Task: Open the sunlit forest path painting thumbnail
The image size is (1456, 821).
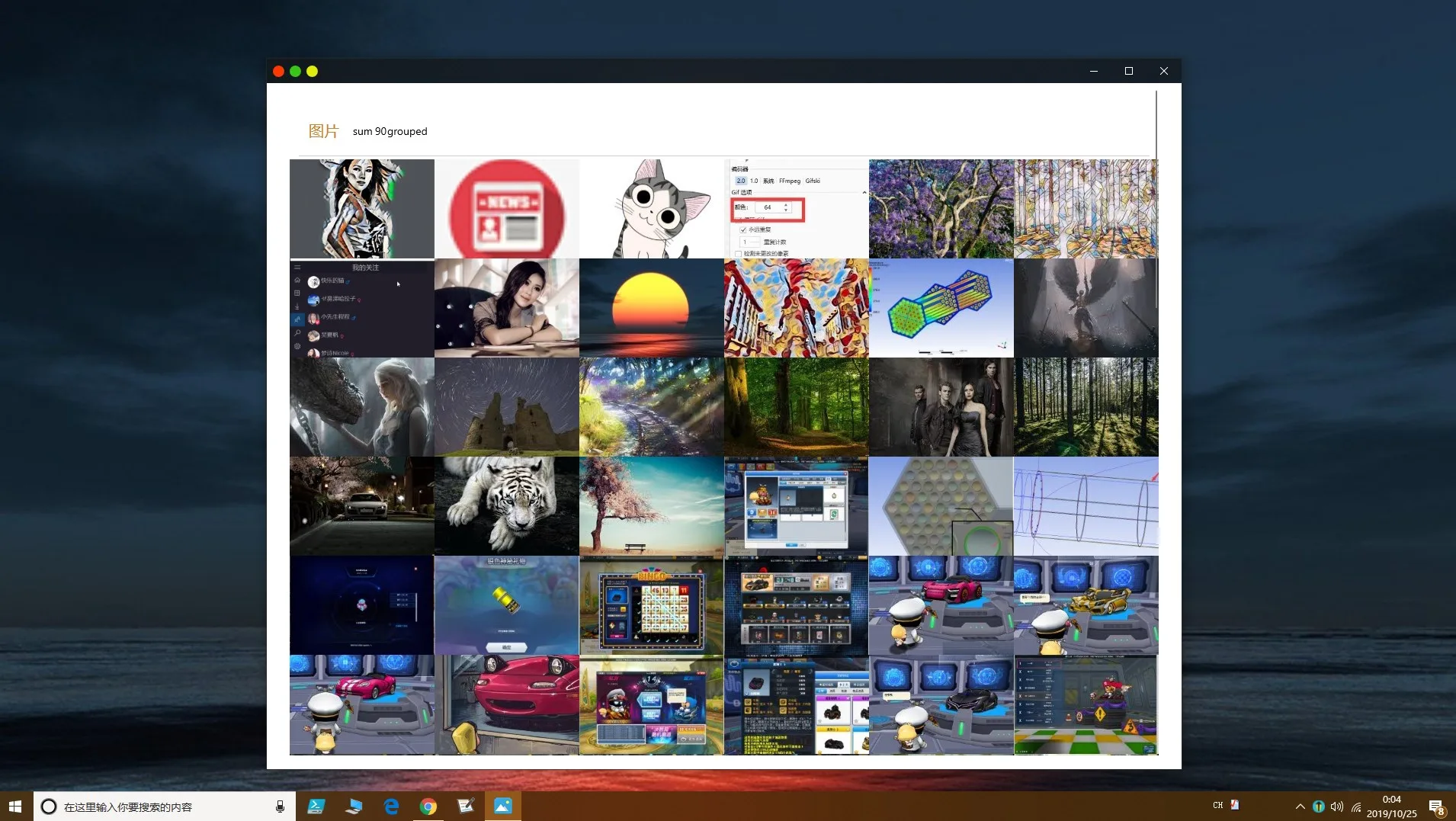Action: tap(652, 407)
